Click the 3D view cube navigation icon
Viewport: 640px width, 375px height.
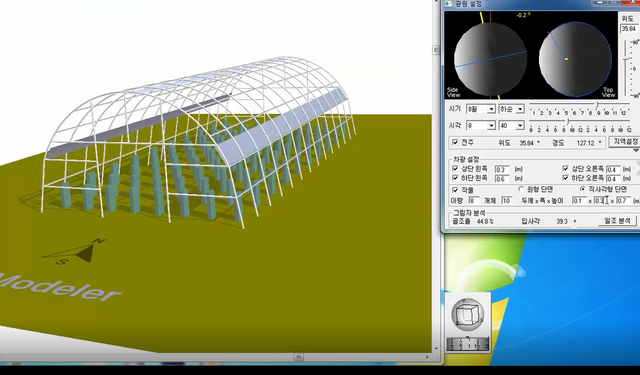[467, 315]
